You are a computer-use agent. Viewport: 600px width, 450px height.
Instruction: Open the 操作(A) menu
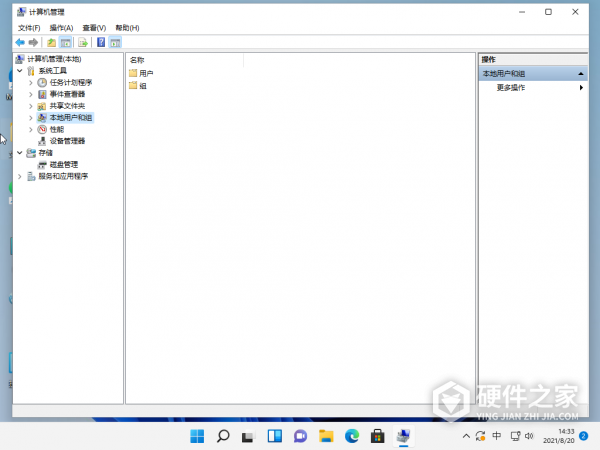coord(61,28)
